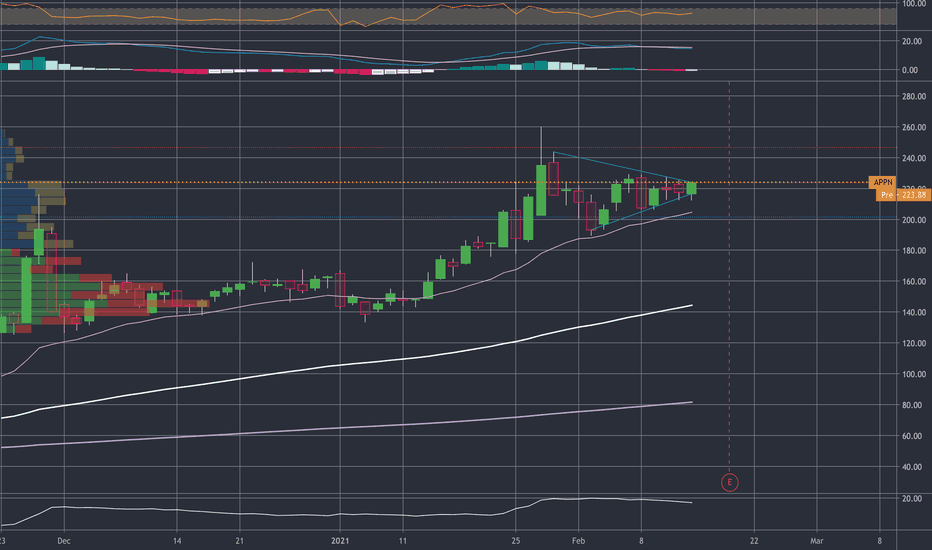Click the Mar label on time axis

pyautogui.click(x=817, y=541)
